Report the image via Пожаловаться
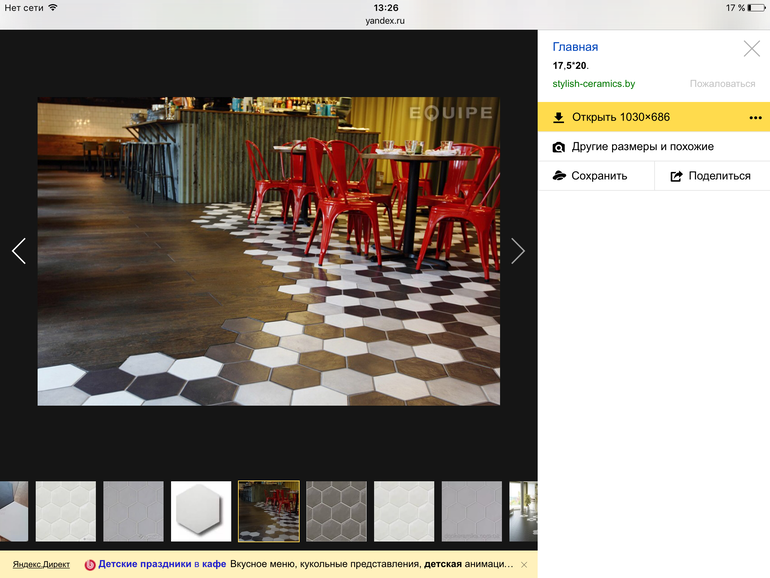The height and width of the screenshot is (578, 770). point(722,84)
